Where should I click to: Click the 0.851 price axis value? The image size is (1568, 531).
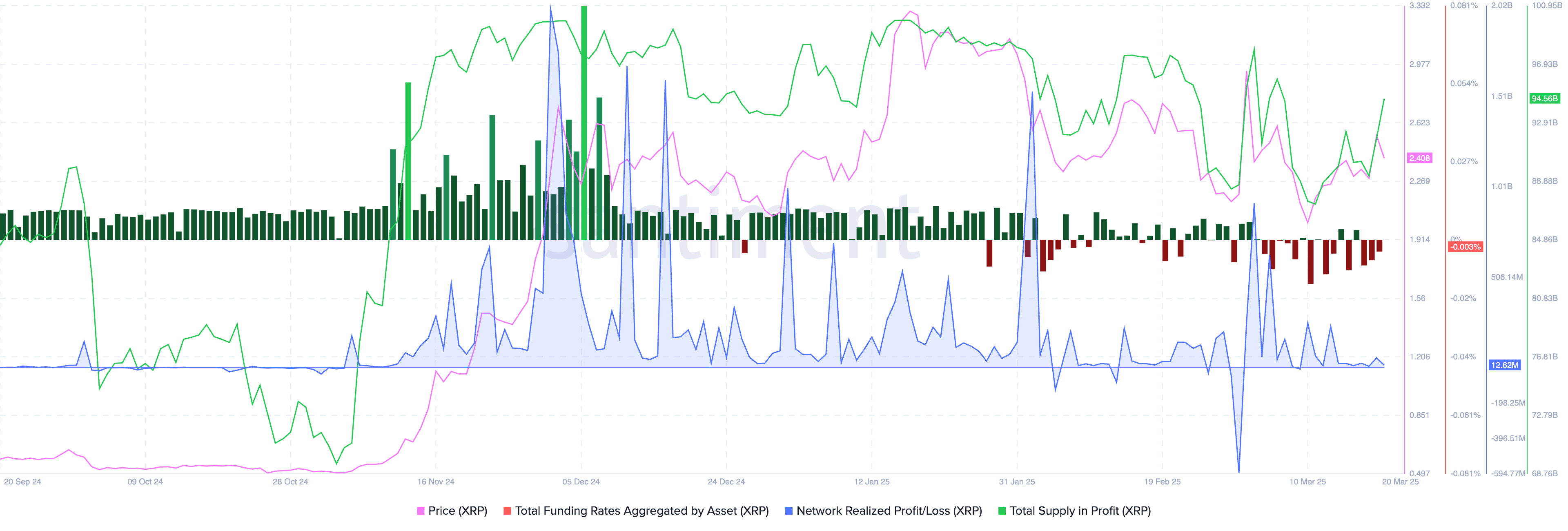tap(1419, 415)
